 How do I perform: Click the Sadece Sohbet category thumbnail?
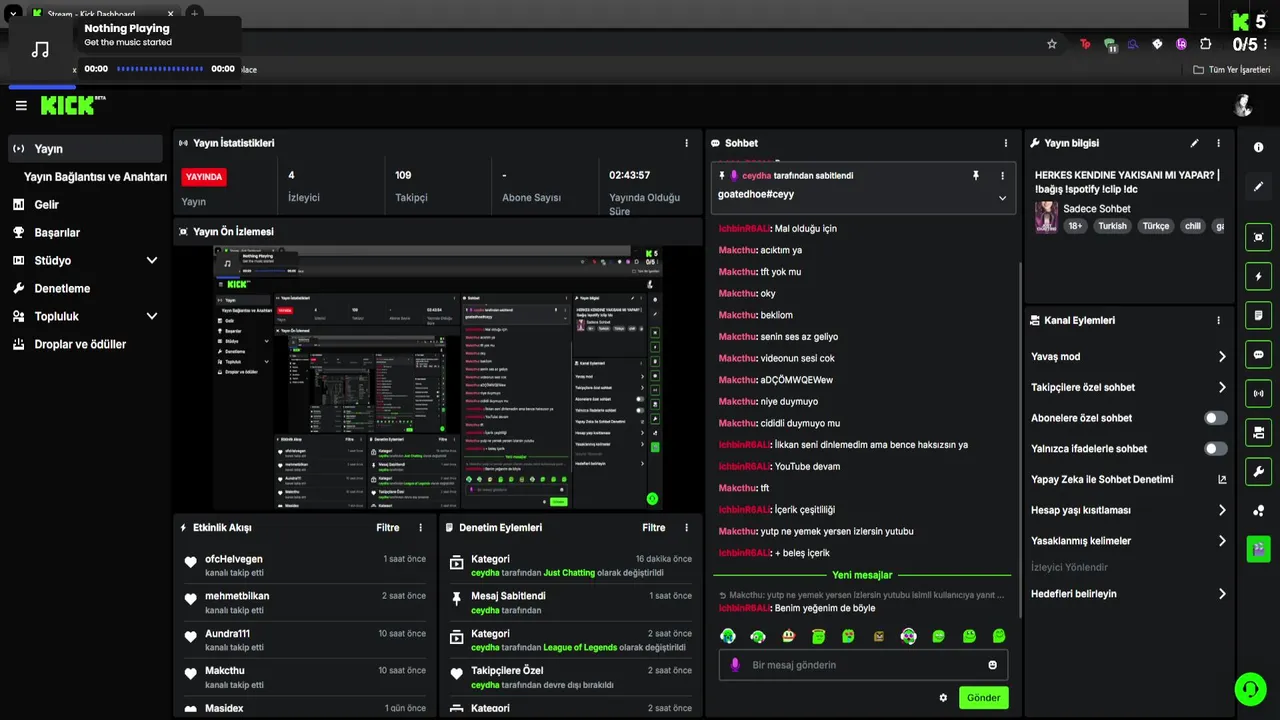click(x=1046, y=217)
